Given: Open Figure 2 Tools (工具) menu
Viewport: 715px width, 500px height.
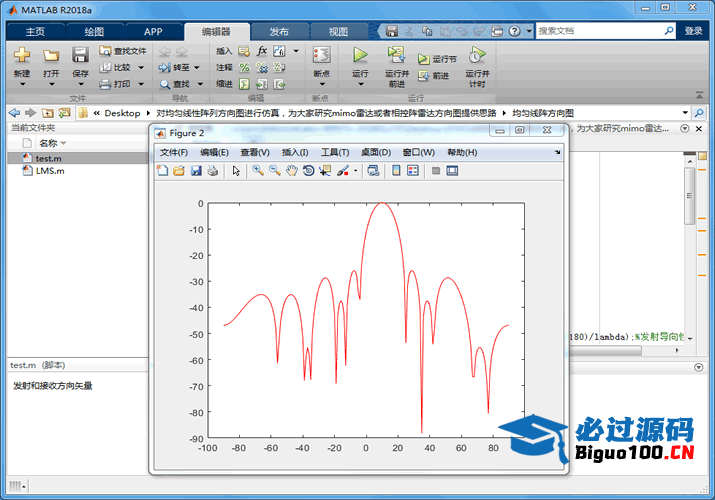Looking at the screenshot, I should (335, 152).
